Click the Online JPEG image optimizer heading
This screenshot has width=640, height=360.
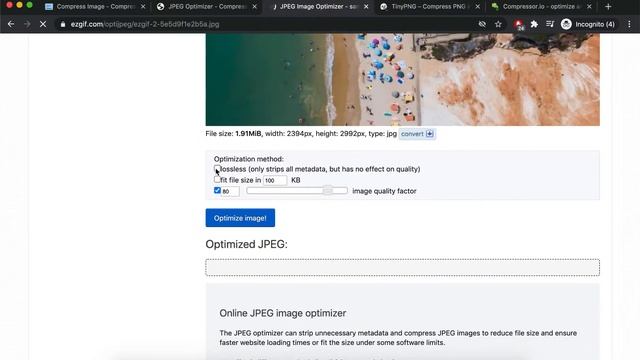[282, 313]
